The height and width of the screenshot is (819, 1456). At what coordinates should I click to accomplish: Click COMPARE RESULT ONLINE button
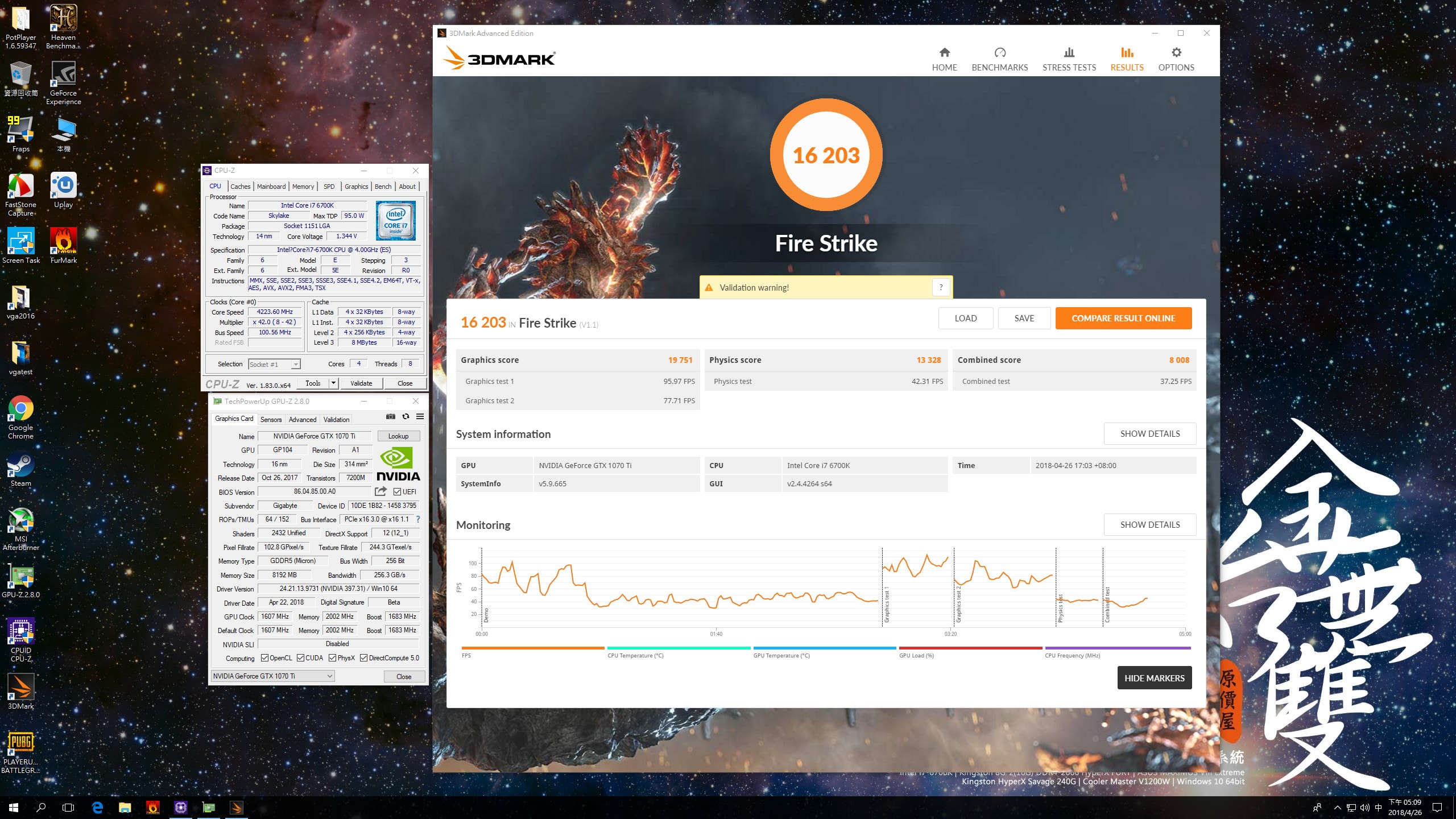click(x=1123, y=318)
